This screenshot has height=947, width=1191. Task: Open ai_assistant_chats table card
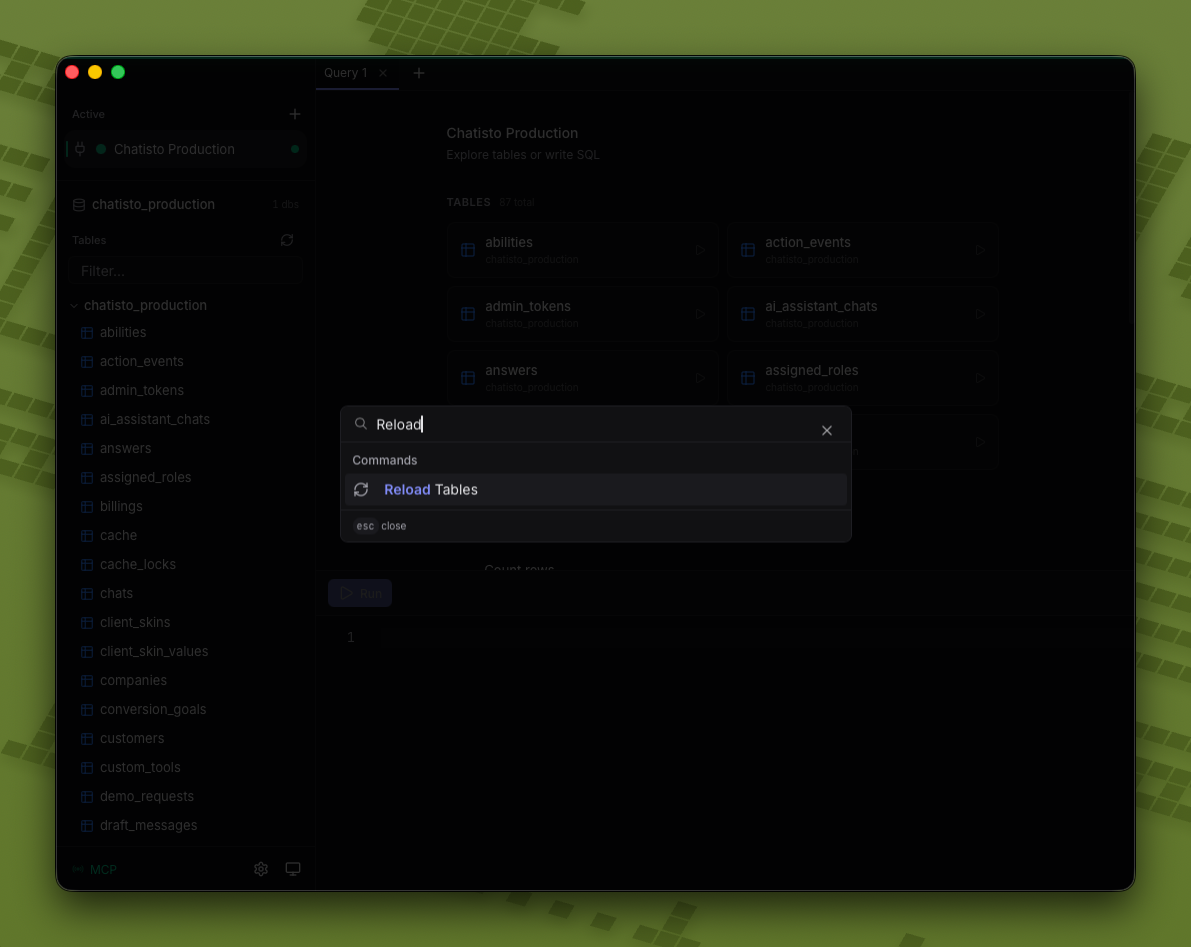click(x=862, y=314)
